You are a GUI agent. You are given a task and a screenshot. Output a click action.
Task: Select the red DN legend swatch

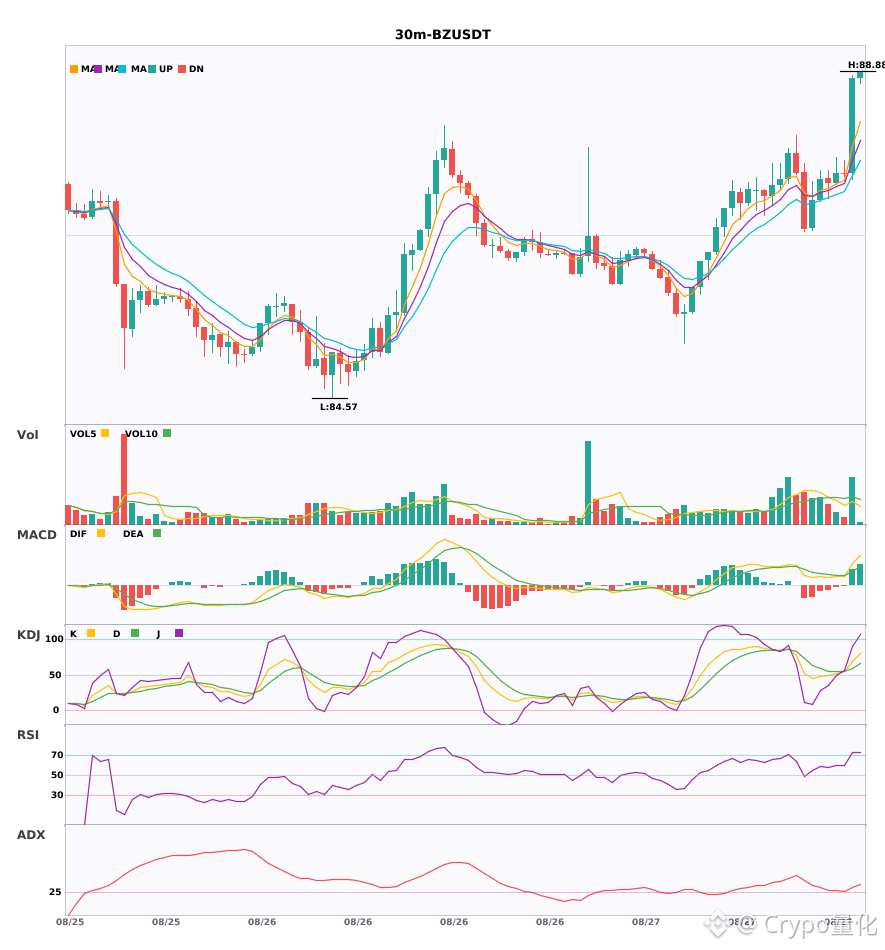click(x=182, y=69)
